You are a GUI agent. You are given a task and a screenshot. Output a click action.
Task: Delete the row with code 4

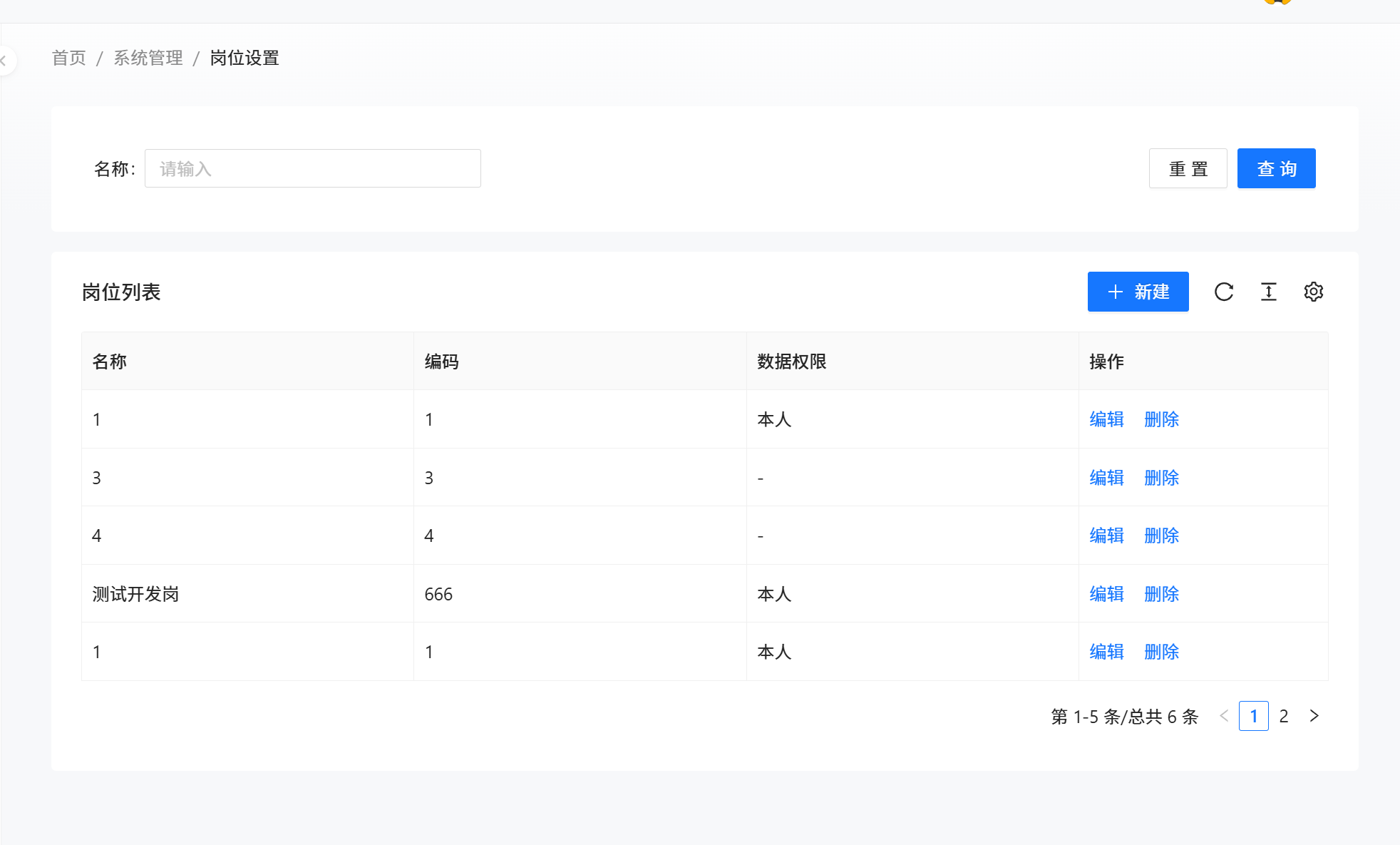(1161, 536)
